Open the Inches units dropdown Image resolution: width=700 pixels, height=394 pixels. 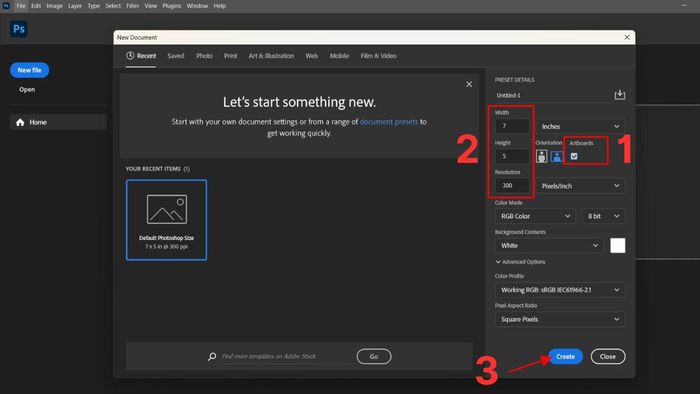[x=580, y=126]
